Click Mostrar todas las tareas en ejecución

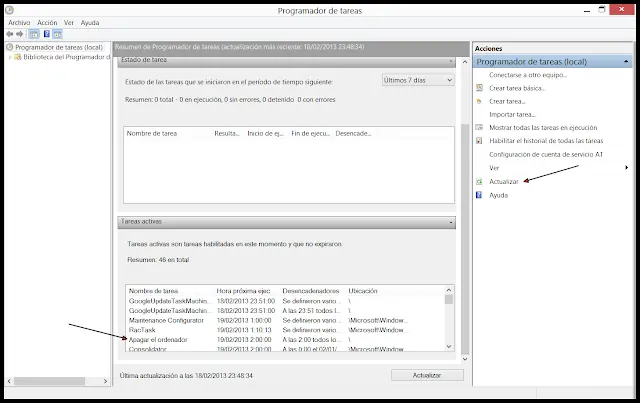[543, 128]
